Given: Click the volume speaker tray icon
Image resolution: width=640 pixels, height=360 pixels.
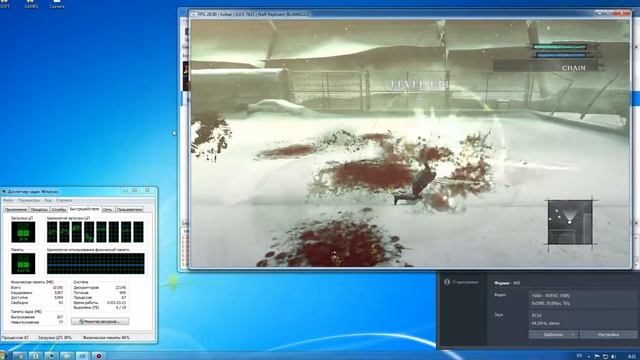Looking at the screenshot, I should pyautogui.click(x=613, y=356).
